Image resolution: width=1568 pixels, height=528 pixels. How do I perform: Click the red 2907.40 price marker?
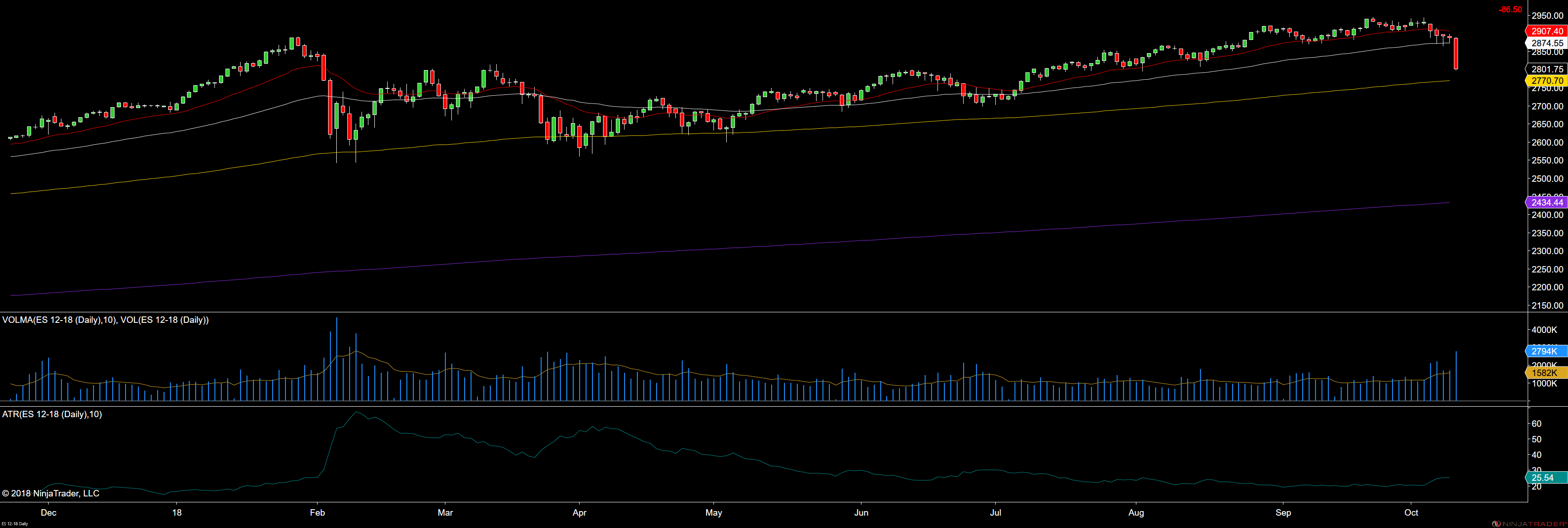1546,31
